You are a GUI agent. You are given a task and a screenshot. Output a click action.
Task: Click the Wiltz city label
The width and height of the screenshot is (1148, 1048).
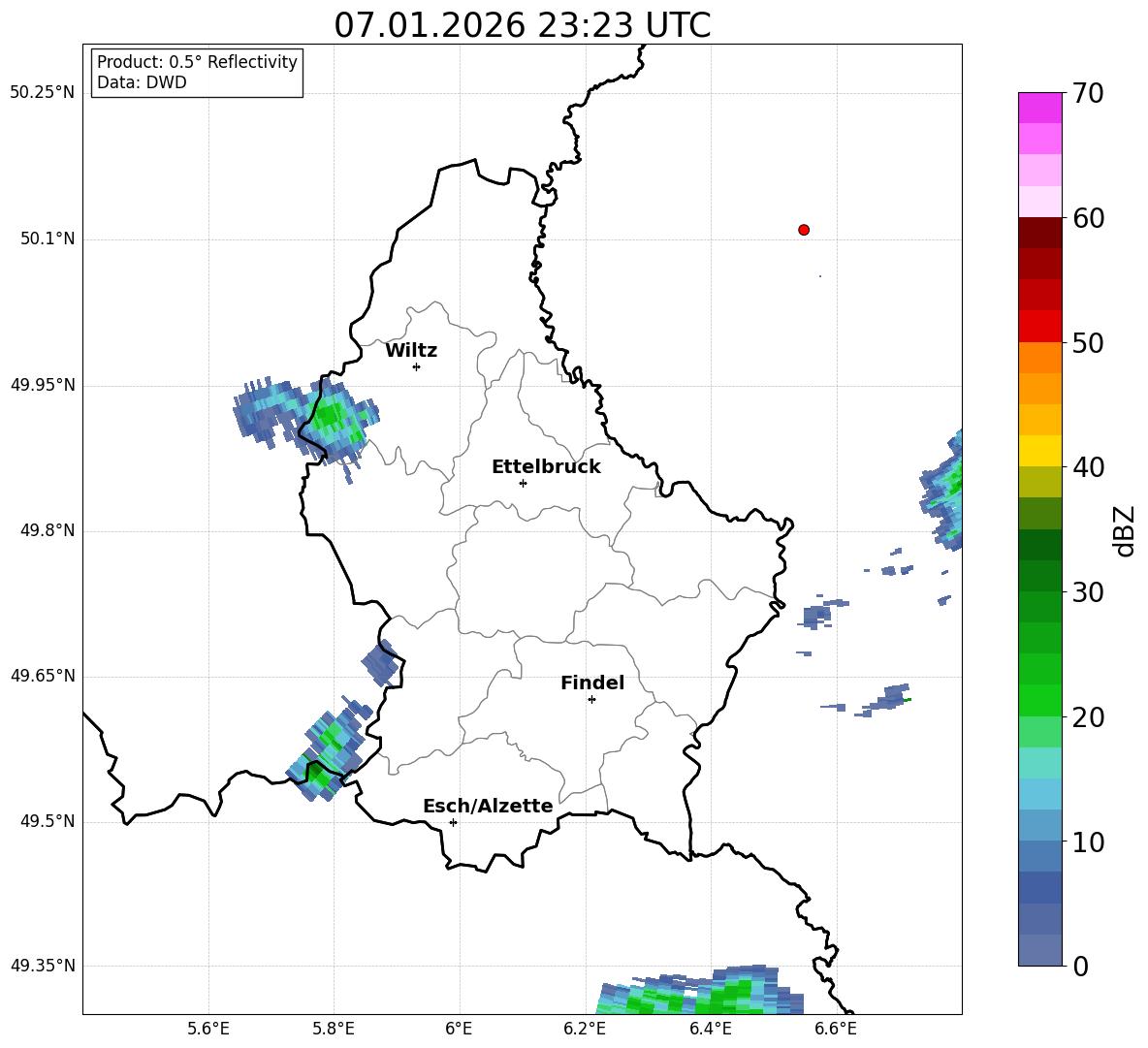tap(411, 351)
